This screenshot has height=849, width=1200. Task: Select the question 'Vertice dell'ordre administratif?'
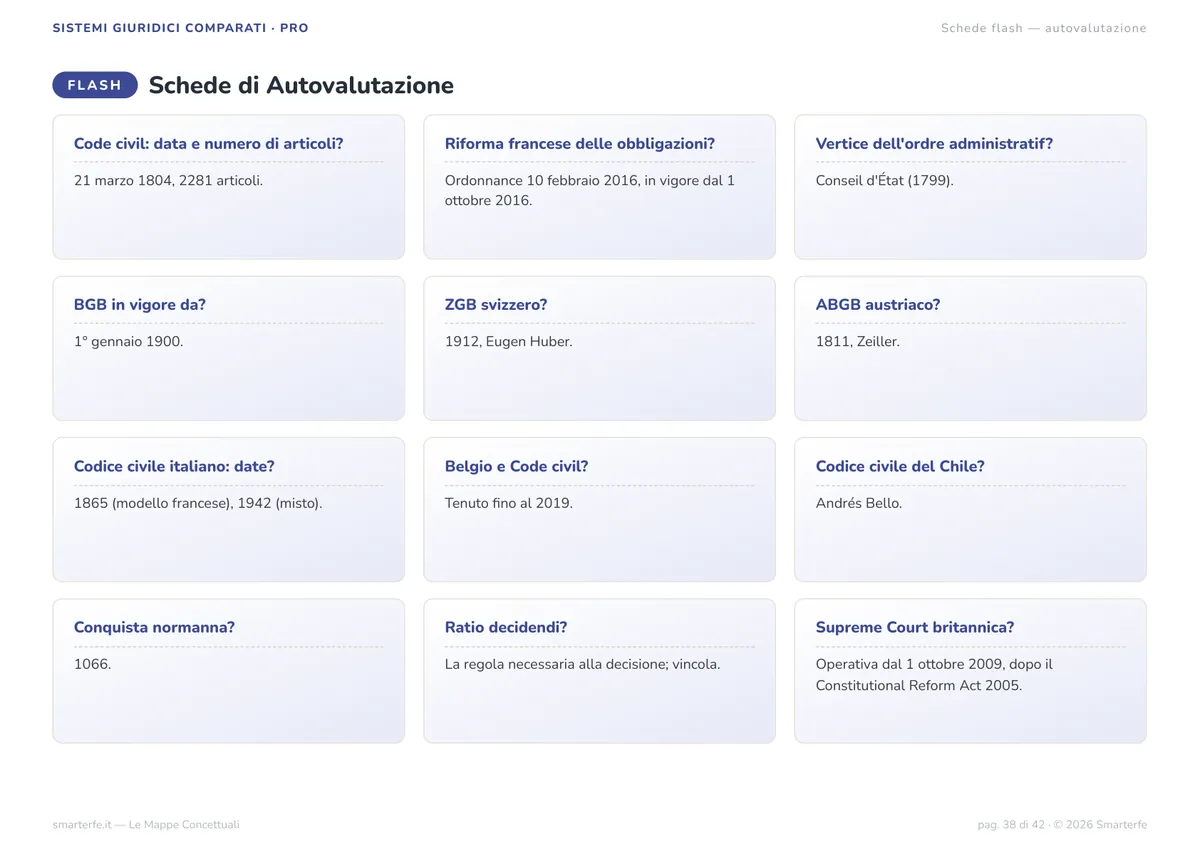(934, 144)
